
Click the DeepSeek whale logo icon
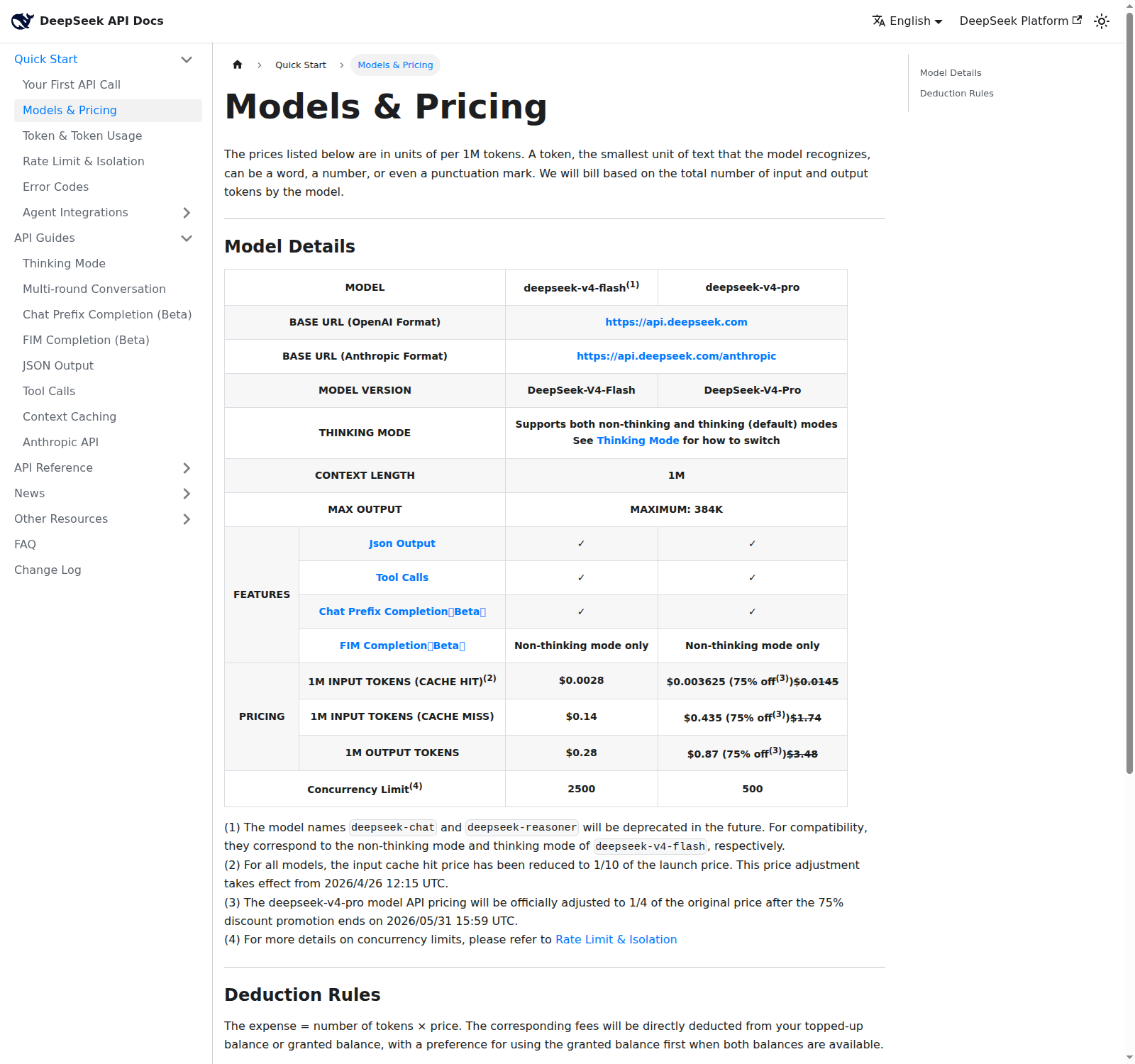22,21
